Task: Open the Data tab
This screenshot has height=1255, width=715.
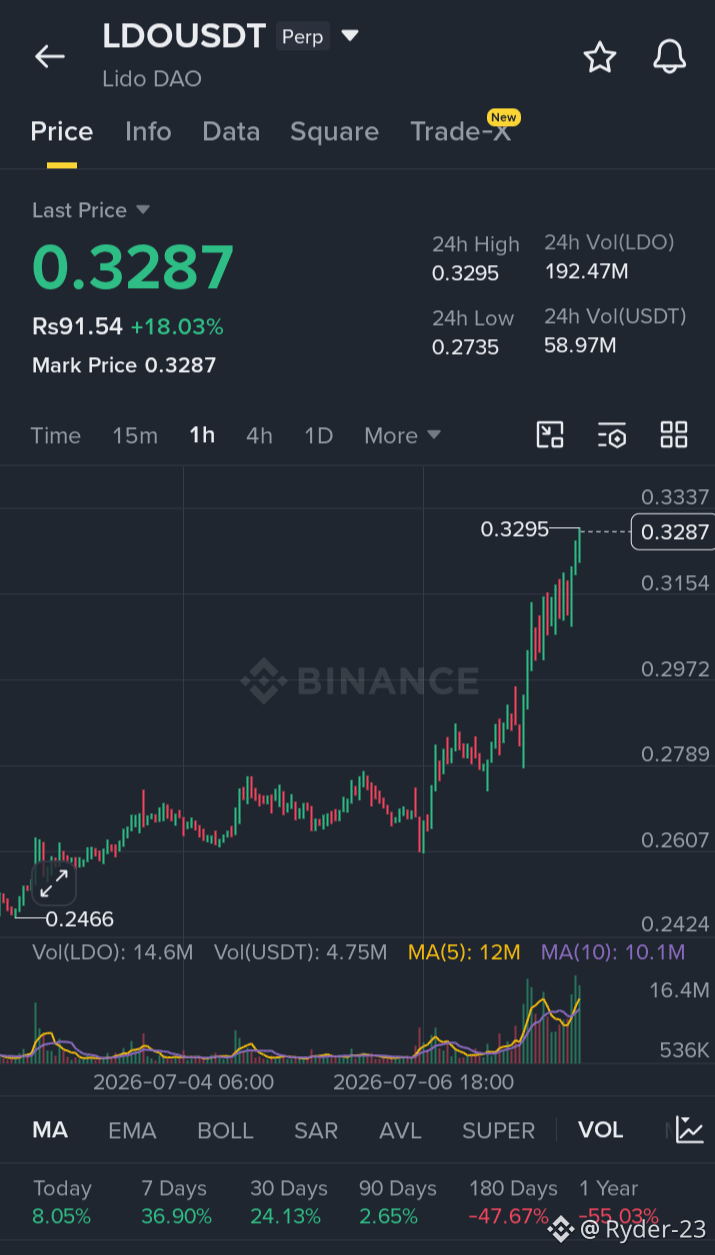Action: [x=231, y=132]
